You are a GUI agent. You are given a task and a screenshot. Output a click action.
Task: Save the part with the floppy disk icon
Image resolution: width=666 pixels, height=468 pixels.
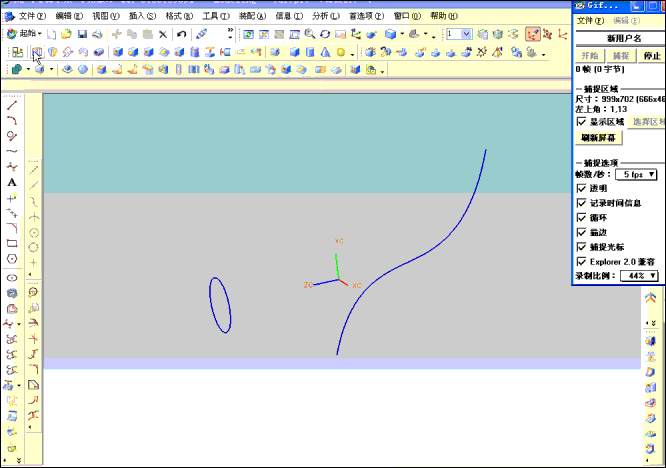coord(82,34)
